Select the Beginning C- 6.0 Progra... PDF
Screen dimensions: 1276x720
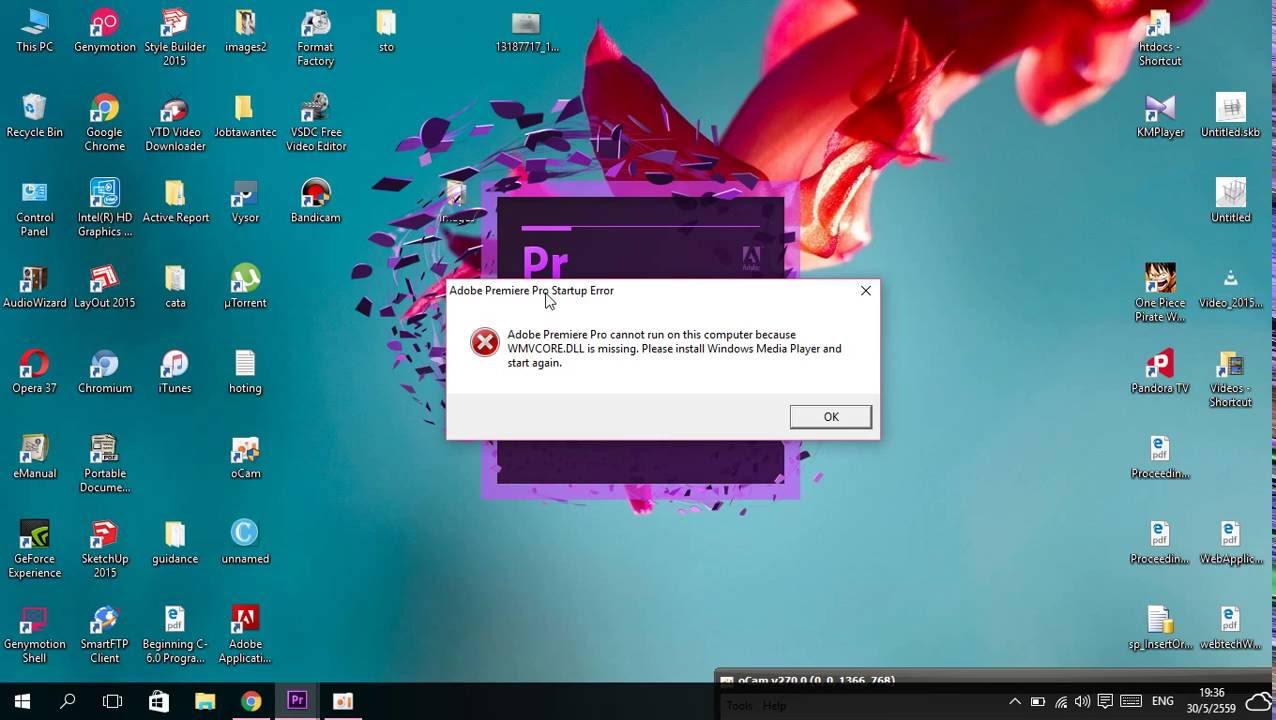(175, 635)
